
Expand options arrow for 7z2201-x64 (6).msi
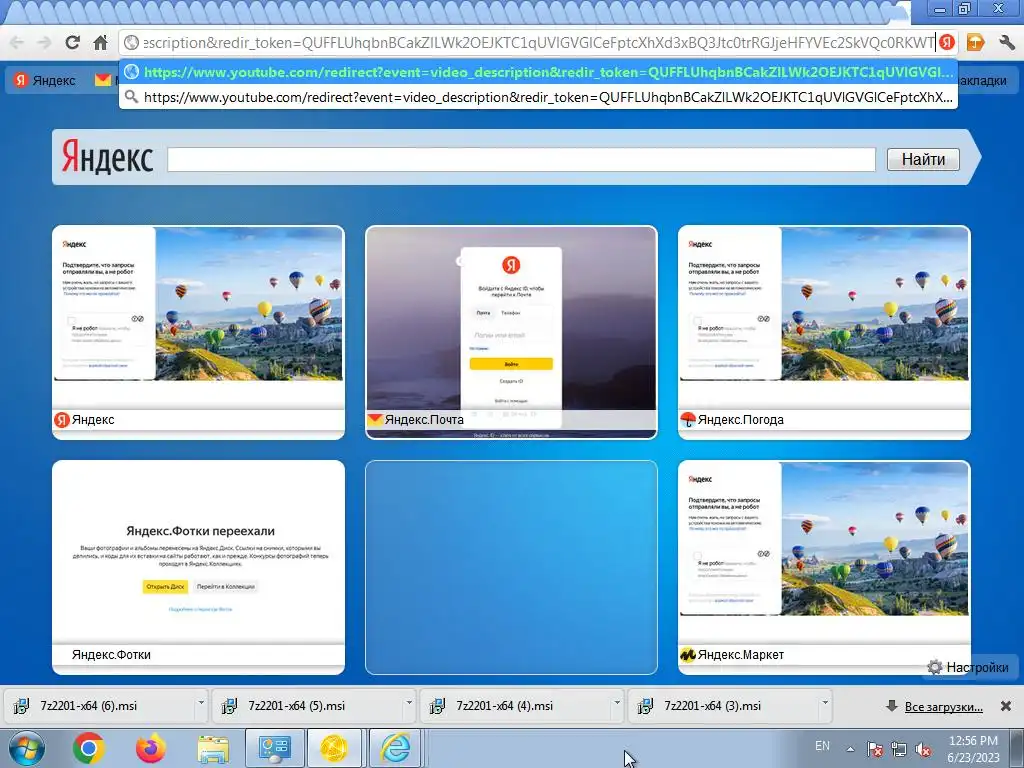[200, 703]
